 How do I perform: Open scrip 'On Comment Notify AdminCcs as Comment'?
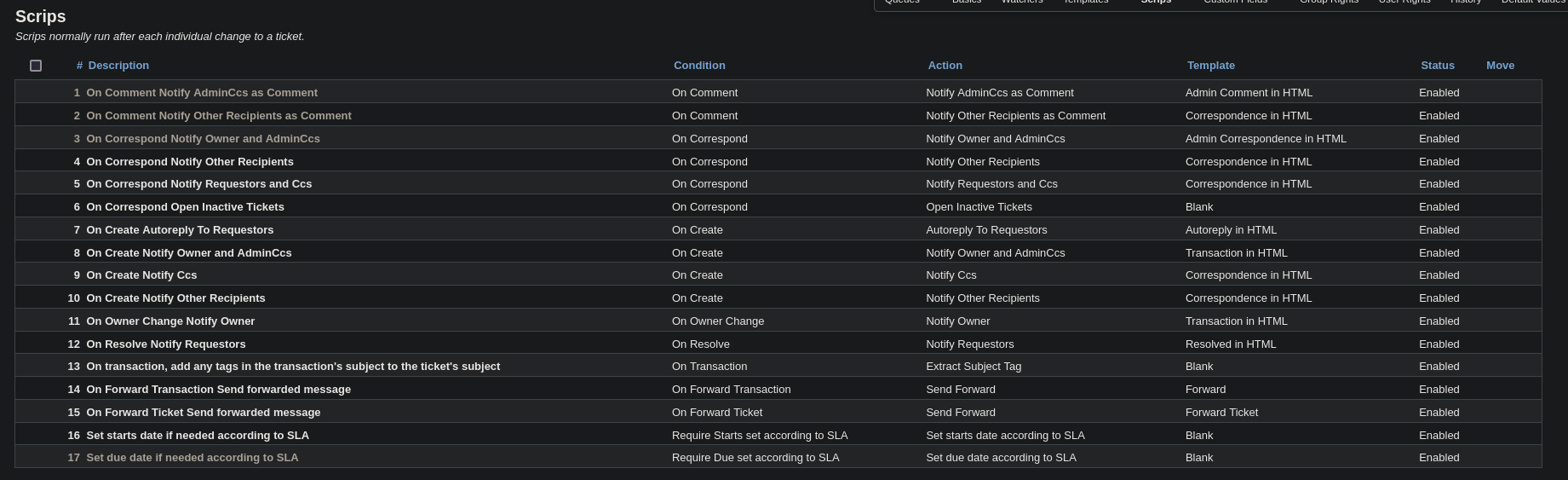pos(202,93)
